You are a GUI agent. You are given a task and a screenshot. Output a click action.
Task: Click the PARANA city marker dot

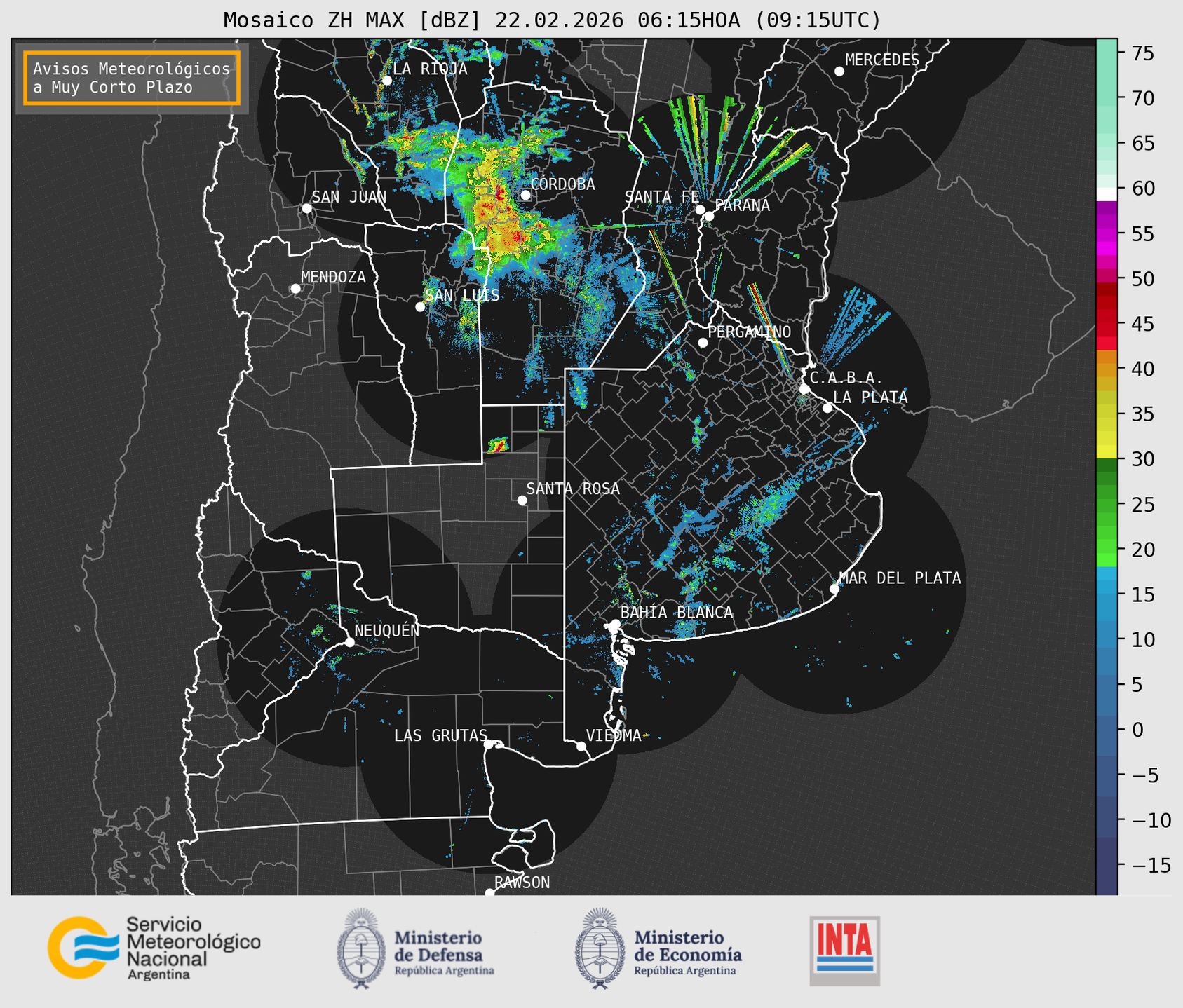coord(709,216)
